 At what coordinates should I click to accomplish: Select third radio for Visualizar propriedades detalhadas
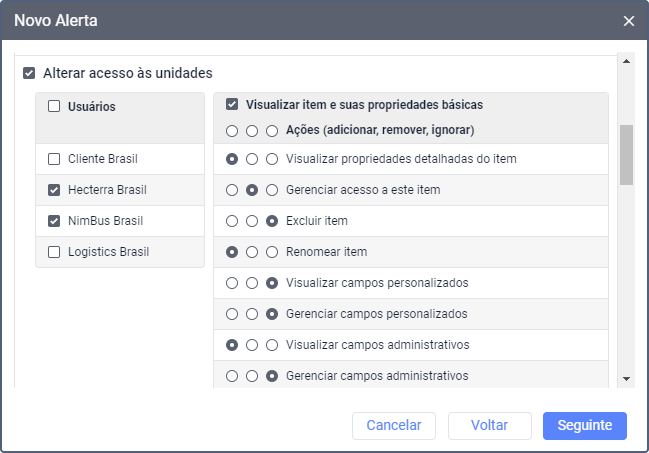pyautogui.click(x=272, y=159)
